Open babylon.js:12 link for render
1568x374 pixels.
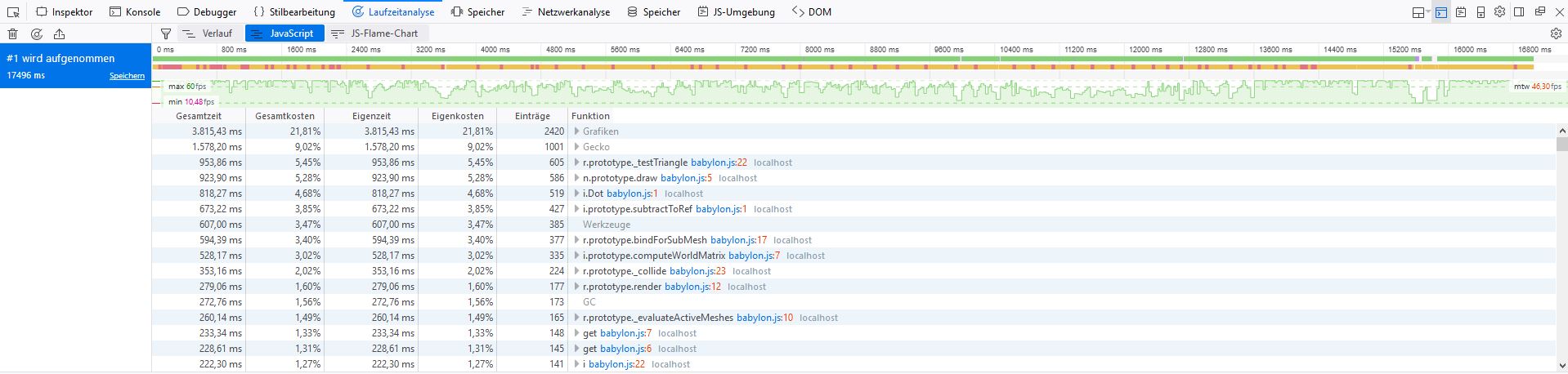[x=692, y=287]
